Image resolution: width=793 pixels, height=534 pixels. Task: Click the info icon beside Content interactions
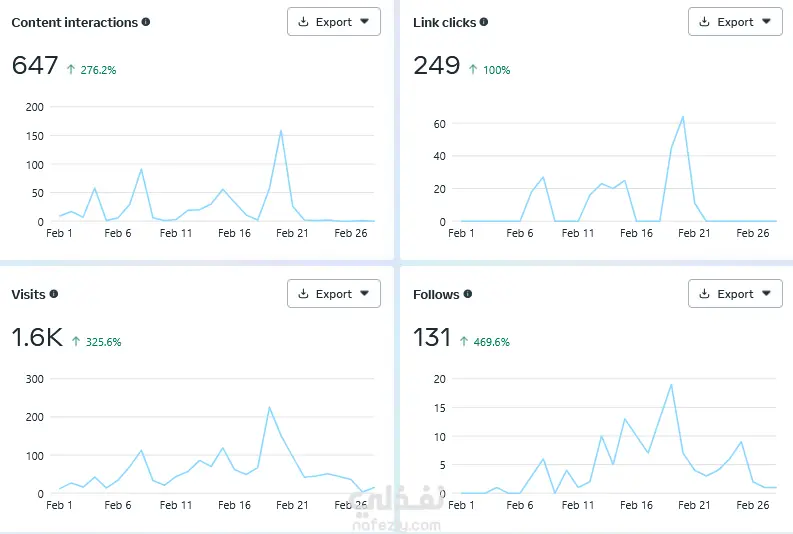[x=146, y=22]
